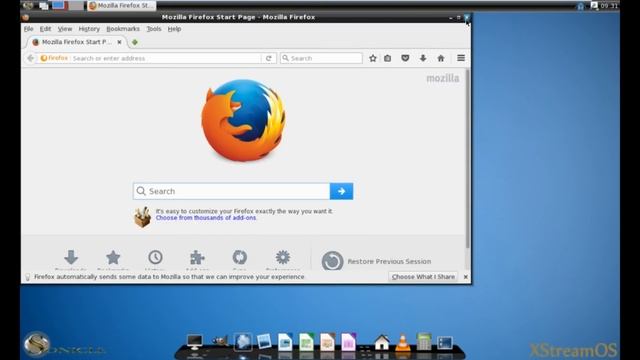Click Firefox task button in top panel
Viewport: 640px width, 360px height.
(x=122, y=6)
